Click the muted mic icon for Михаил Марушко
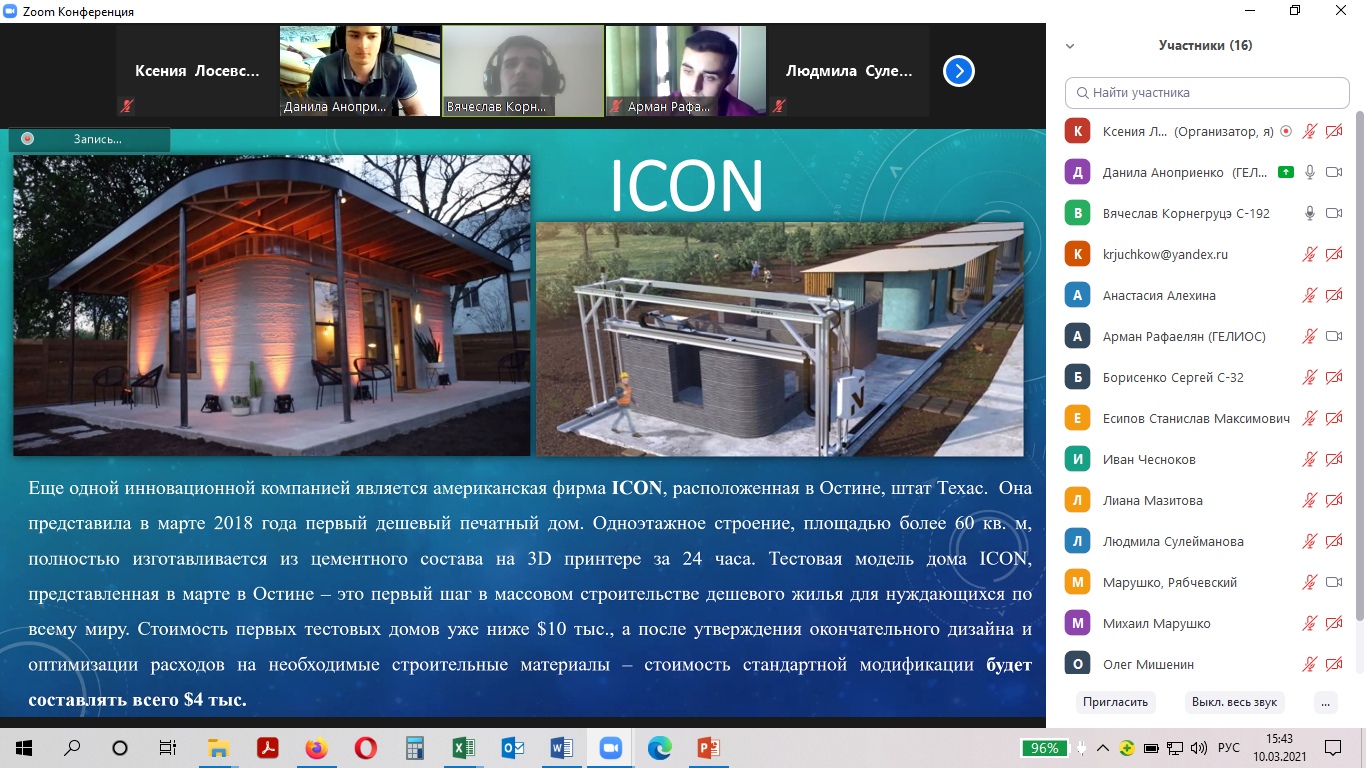 pyautogui.click(x=1309, y=623)
